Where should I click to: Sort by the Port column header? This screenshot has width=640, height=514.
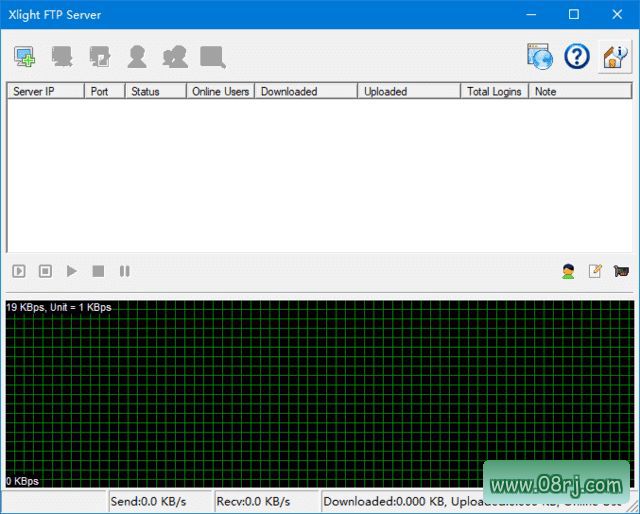click(x=104, y=91)
